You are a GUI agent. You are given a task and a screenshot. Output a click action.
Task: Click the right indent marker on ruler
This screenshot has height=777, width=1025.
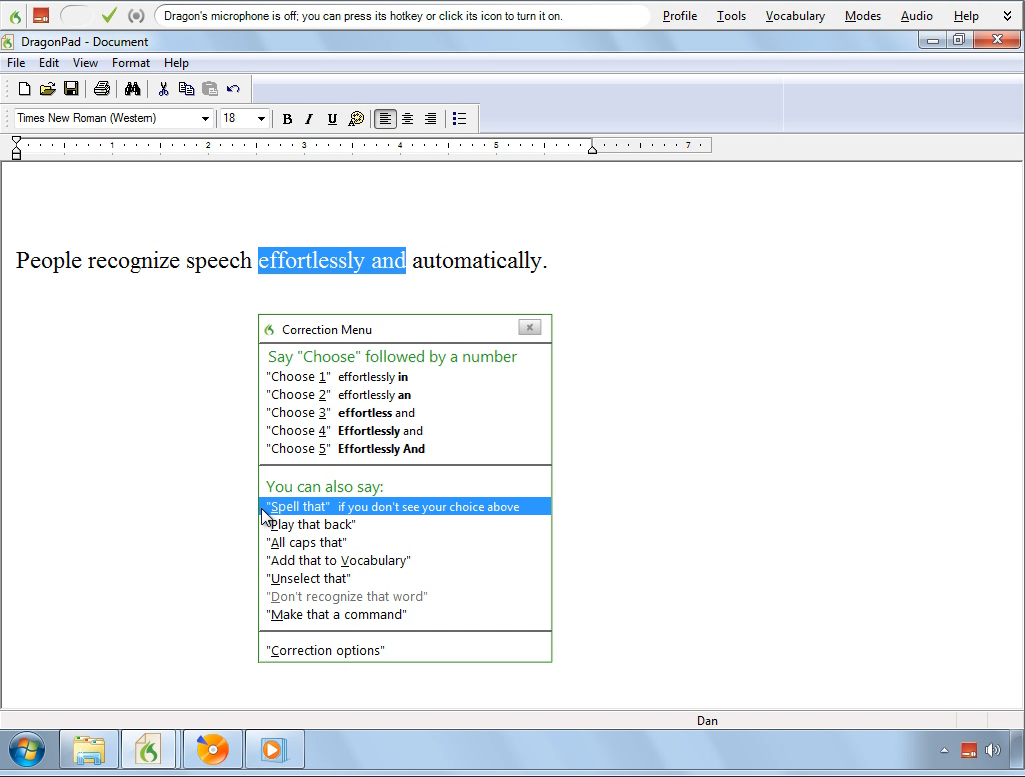592,150
